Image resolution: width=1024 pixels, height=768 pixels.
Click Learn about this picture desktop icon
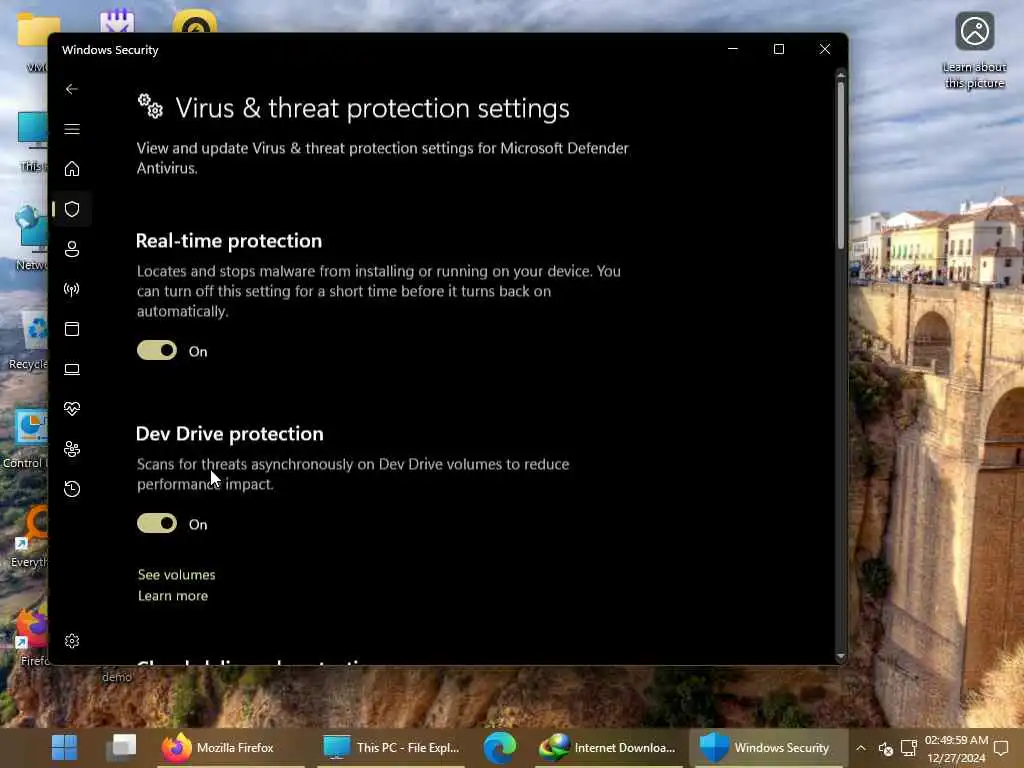974,50
